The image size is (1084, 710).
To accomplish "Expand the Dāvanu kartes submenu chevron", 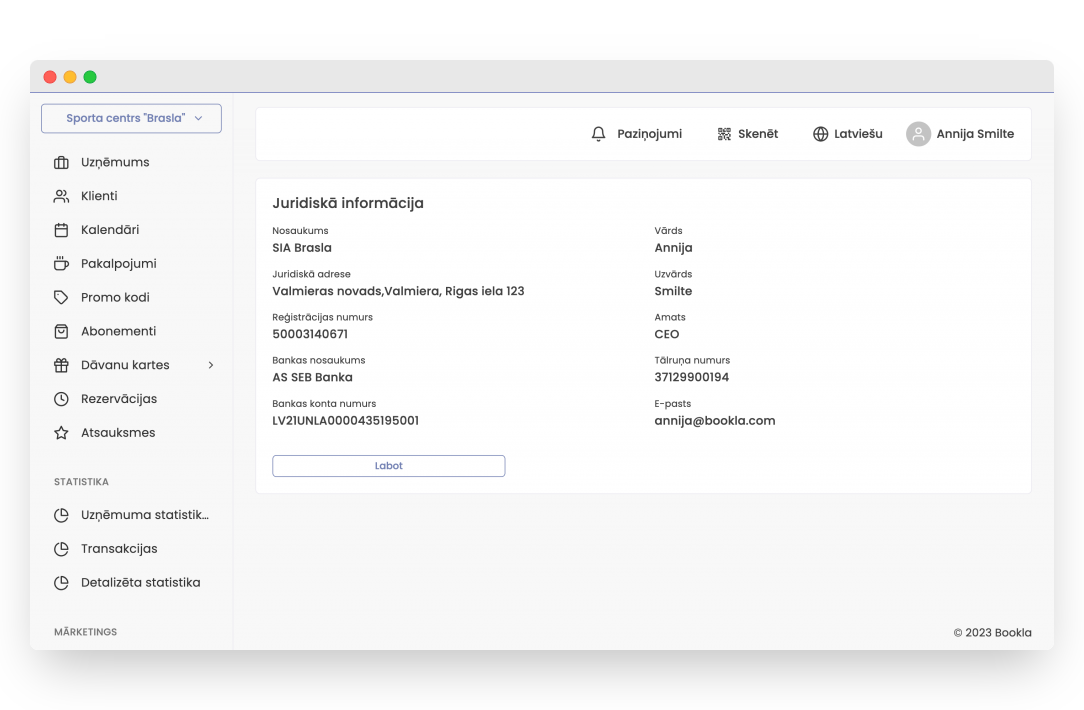I will (211, 365).
